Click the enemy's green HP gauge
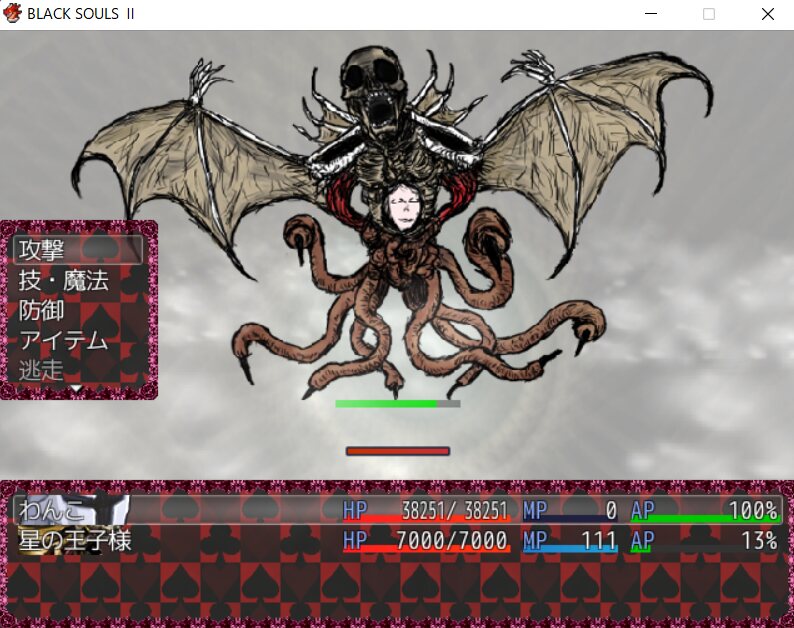 coord(398,404)
